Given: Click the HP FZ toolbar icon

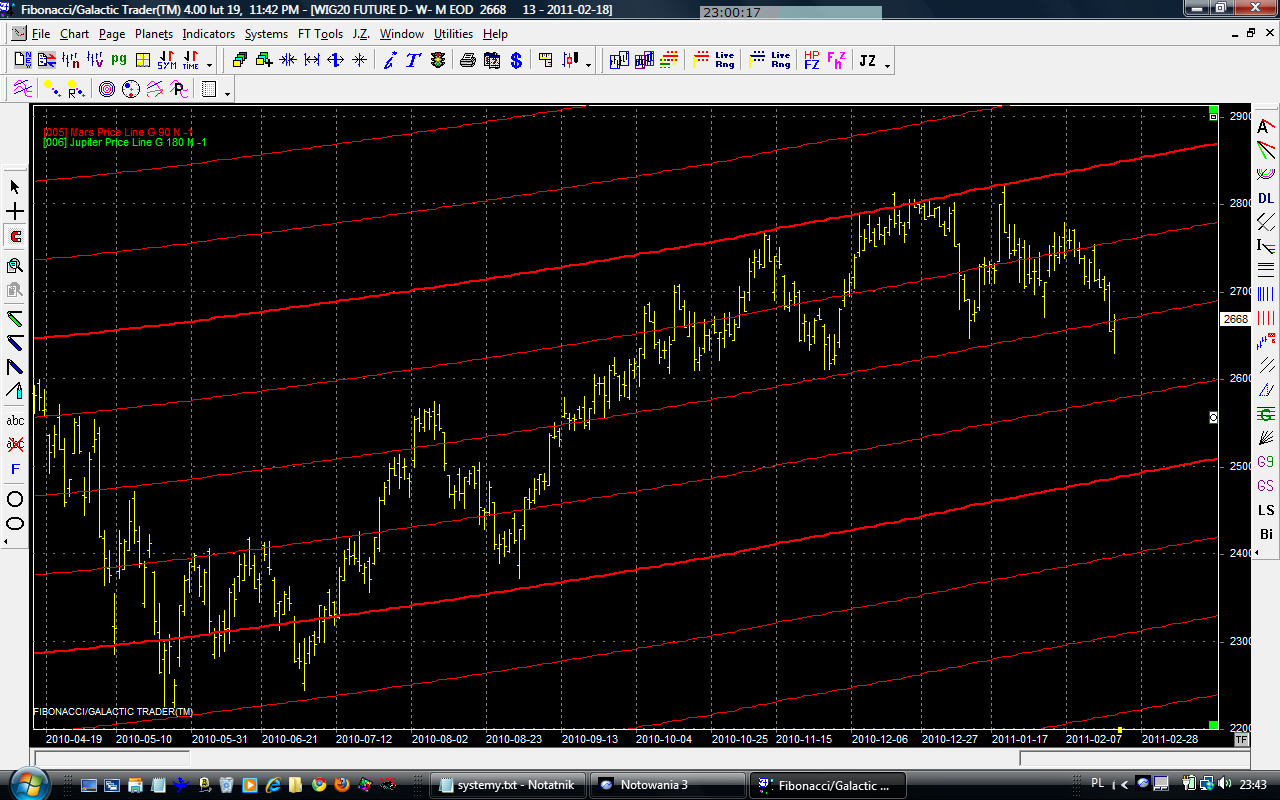Looking at the screenshot, I should 811,61.
